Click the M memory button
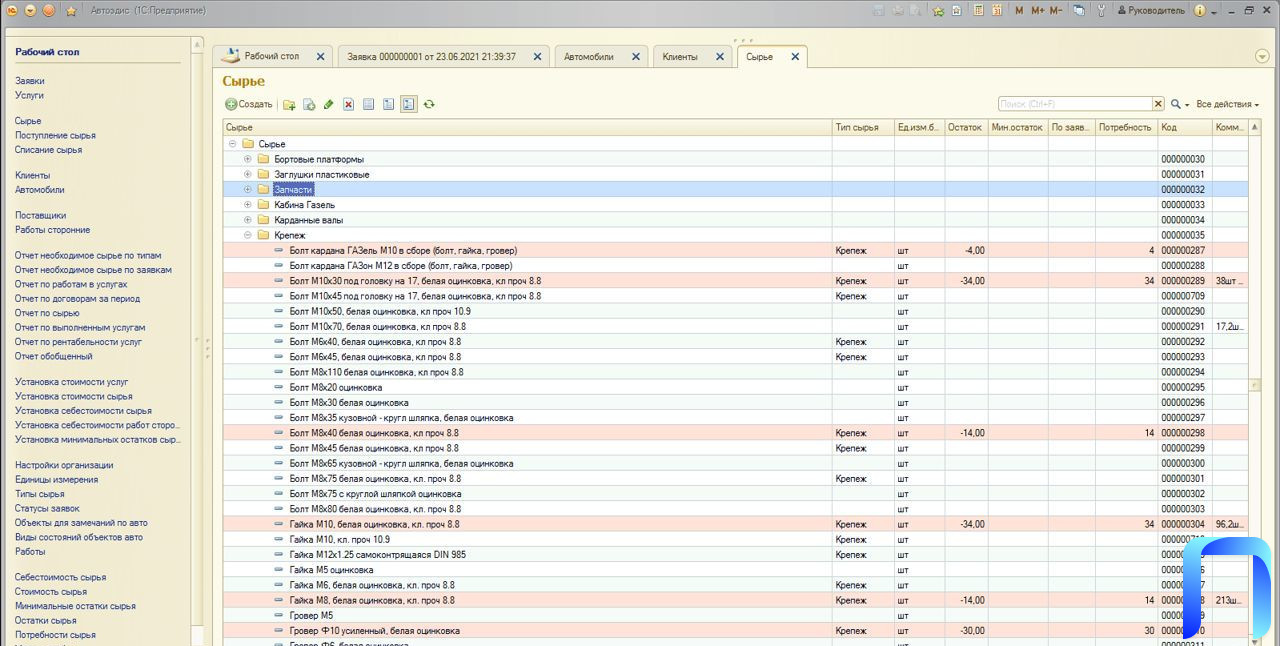 [x=1019, y=10]
